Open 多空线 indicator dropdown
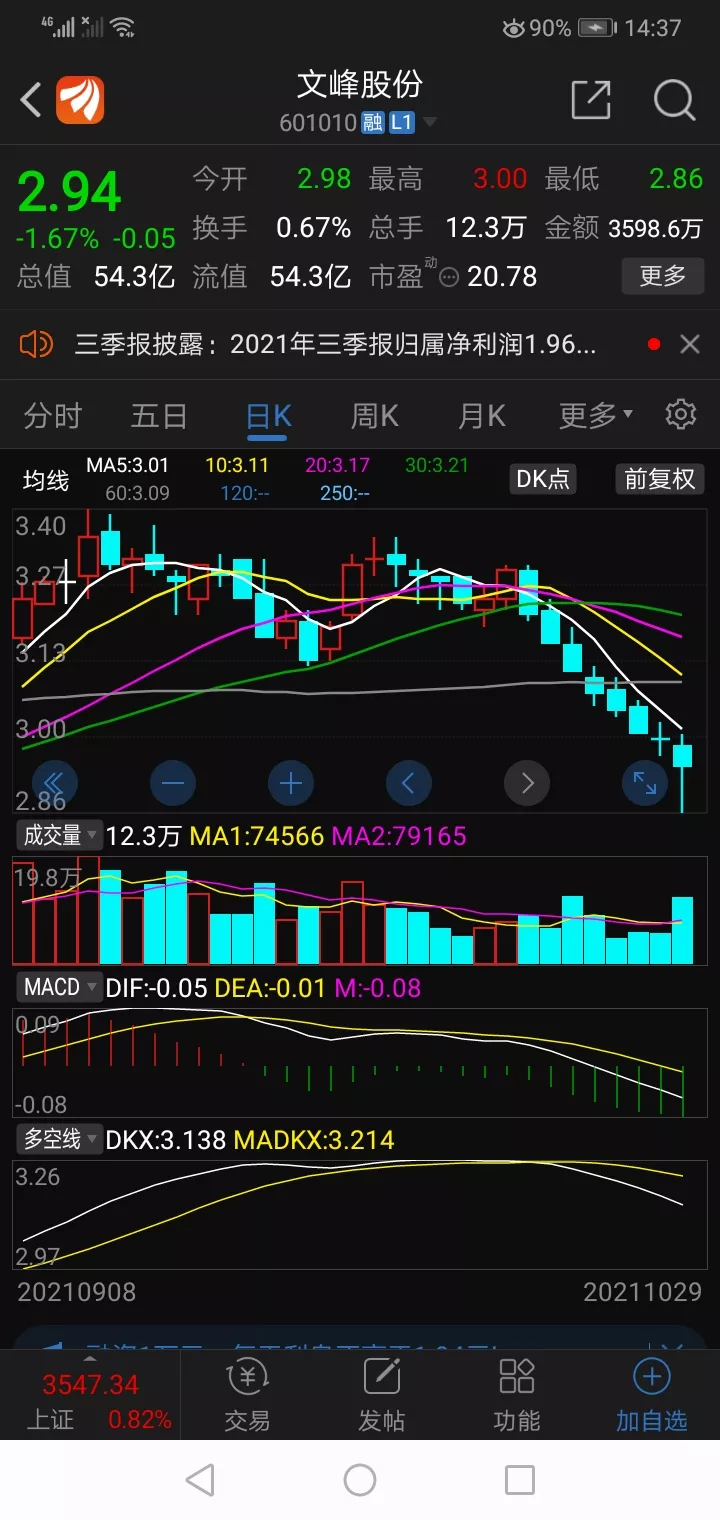The height and width of the screenshot is (1520, 720). coord(60,1138)
